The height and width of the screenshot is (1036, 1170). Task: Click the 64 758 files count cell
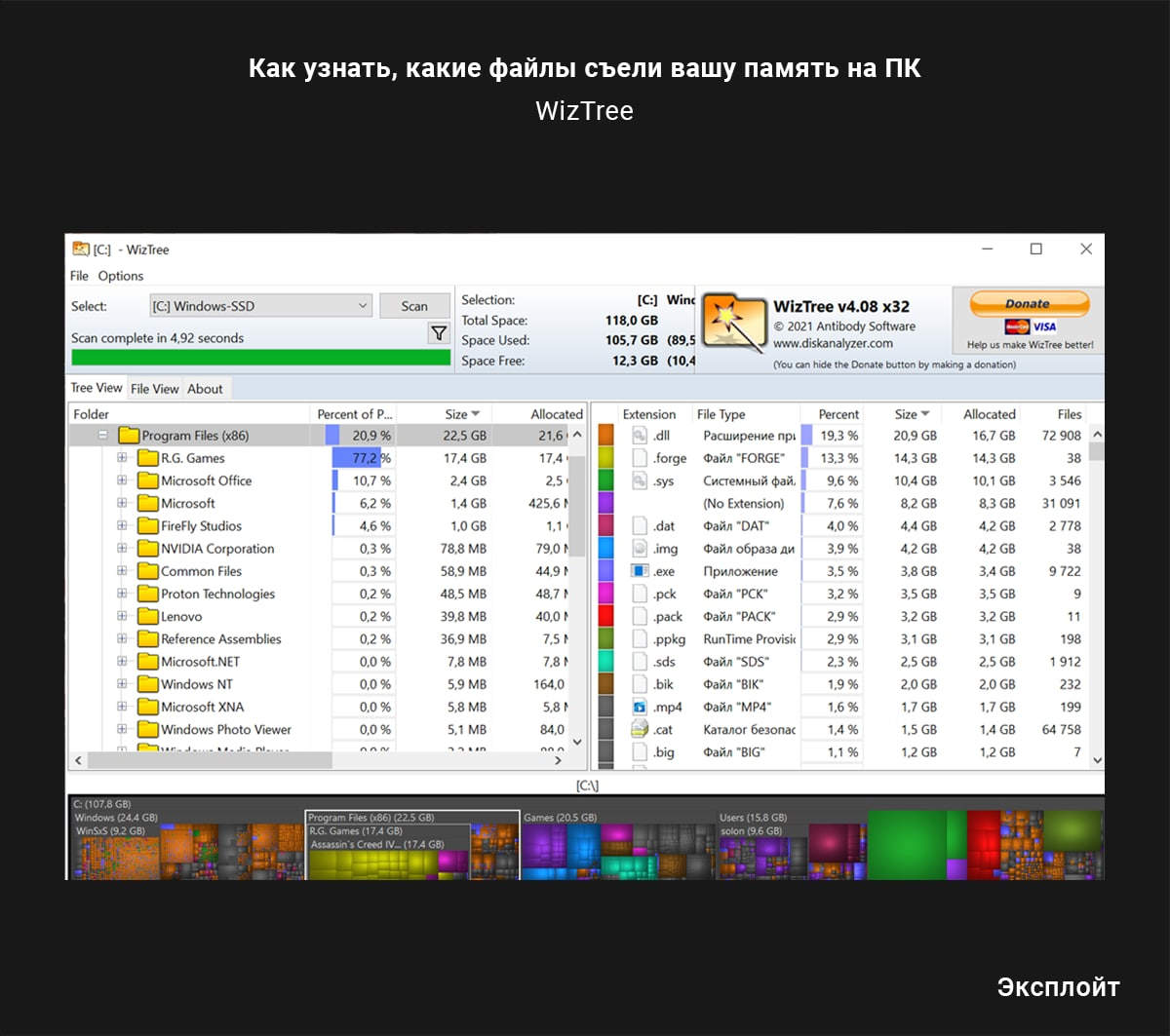point(1061,729)
